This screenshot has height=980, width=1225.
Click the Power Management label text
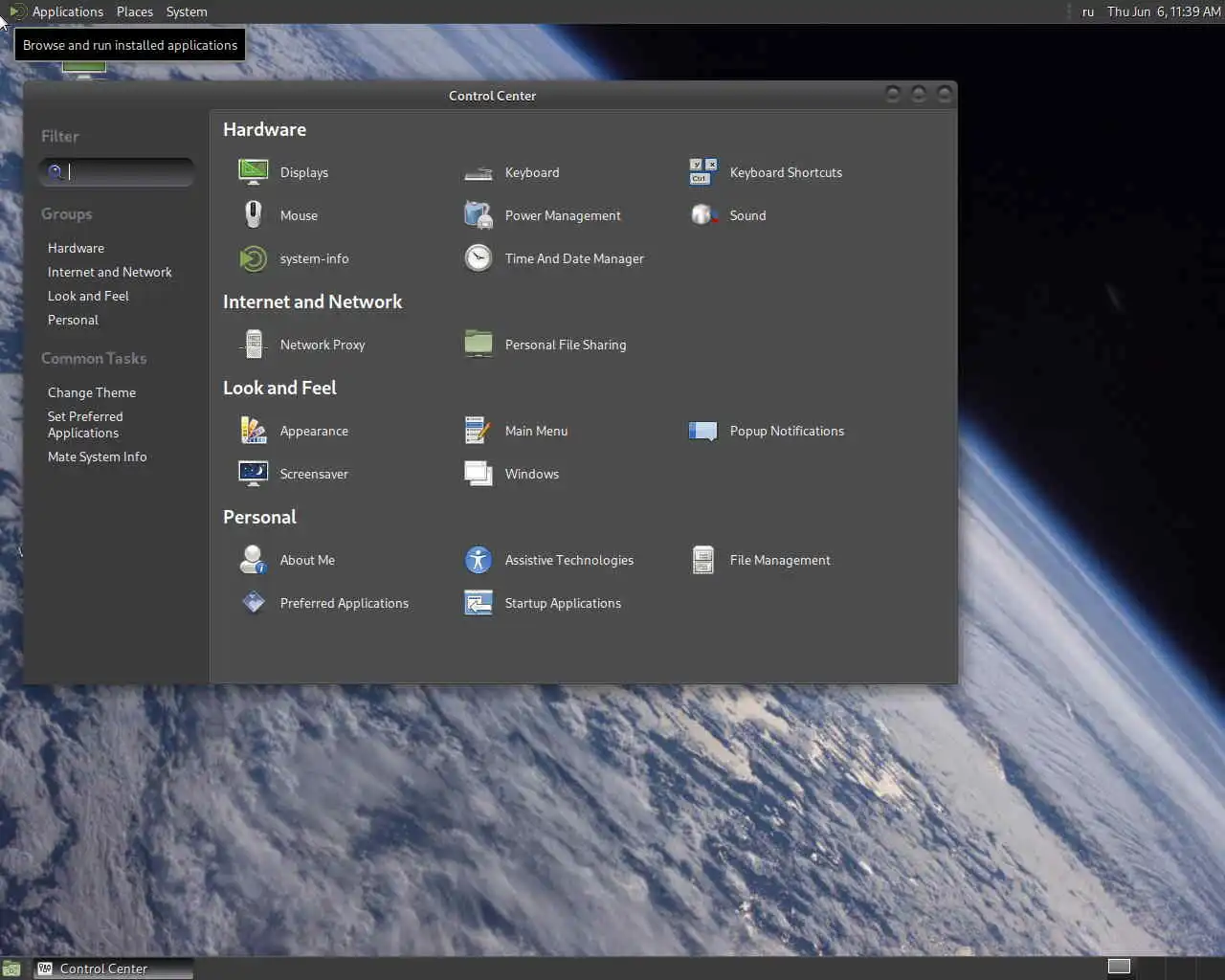coord(563,215)
